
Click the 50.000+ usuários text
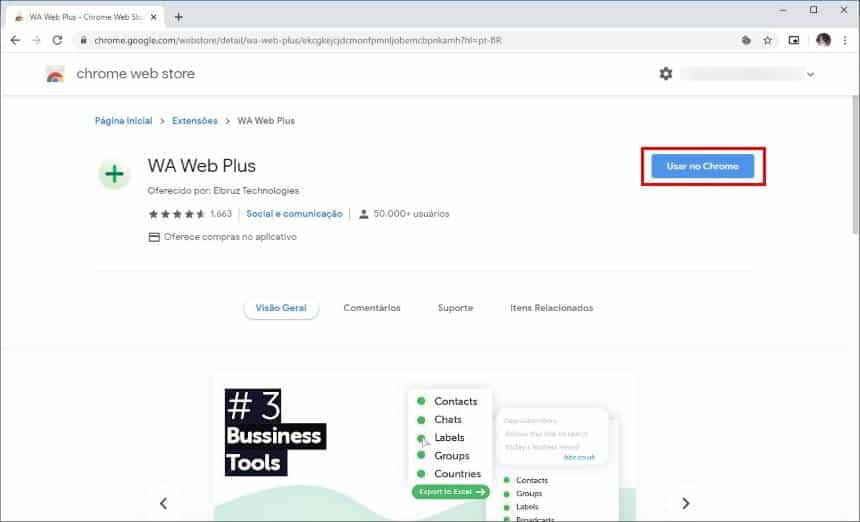coord(411,214)
